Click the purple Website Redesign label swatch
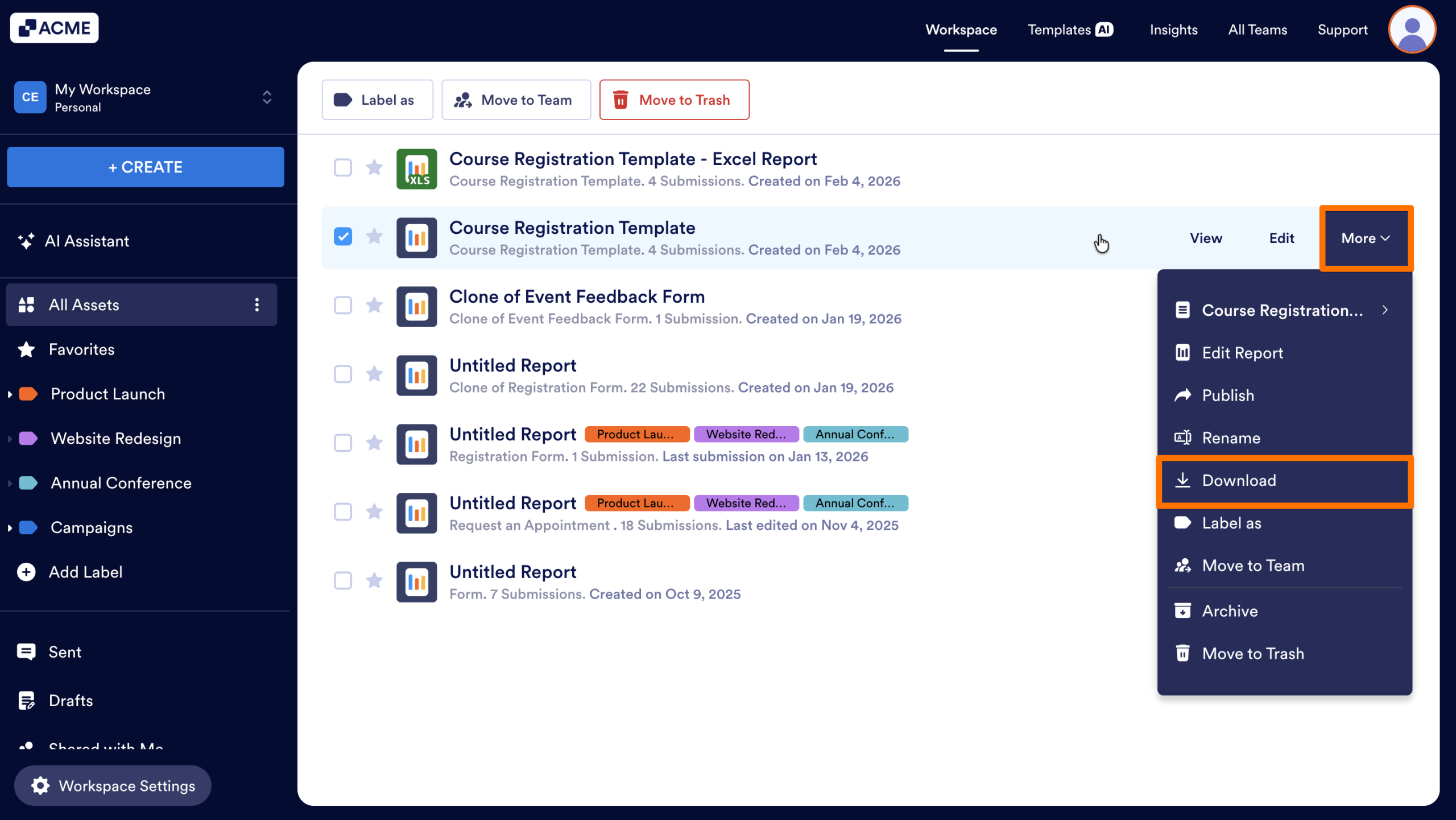The image size is (1456, 820). (x=27, y=438)
